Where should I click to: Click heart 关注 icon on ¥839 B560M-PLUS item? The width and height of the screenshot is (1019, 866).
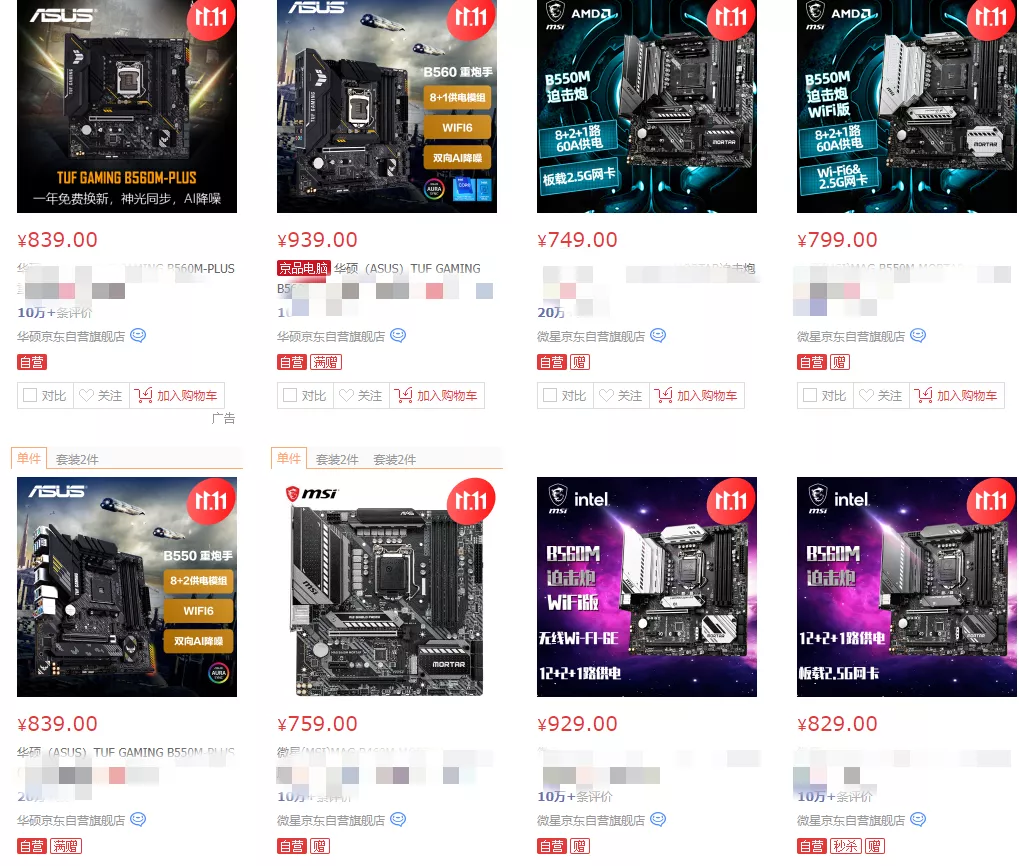86,395
